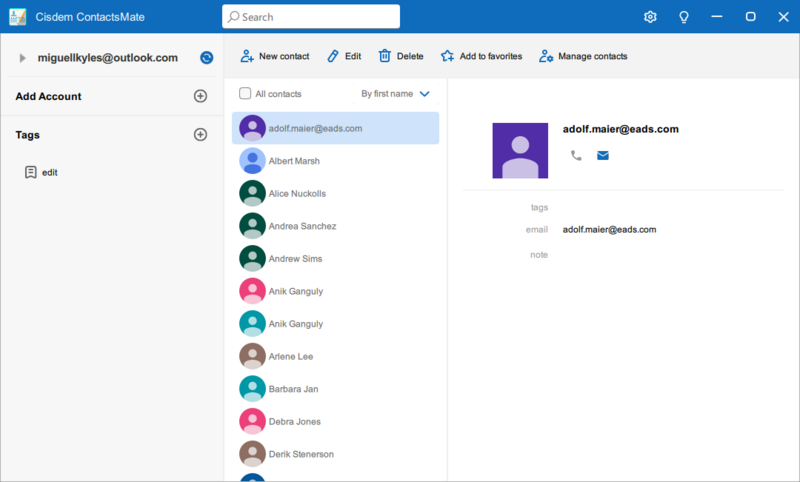Image resolution: width=800 pixels, height=482 pixels.
Task: Click Edit in the toolbar
Action: [x=344, y=56]
